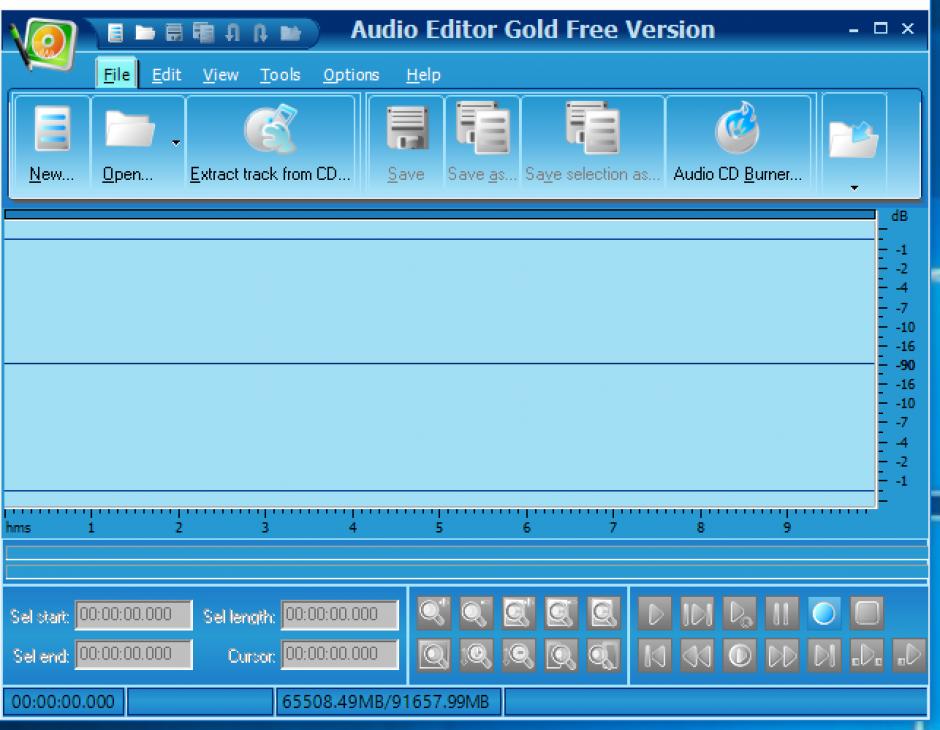940x730 pixels.
Task: Click the 5 mark on the time ruler
Action: [x=439, y=528]
